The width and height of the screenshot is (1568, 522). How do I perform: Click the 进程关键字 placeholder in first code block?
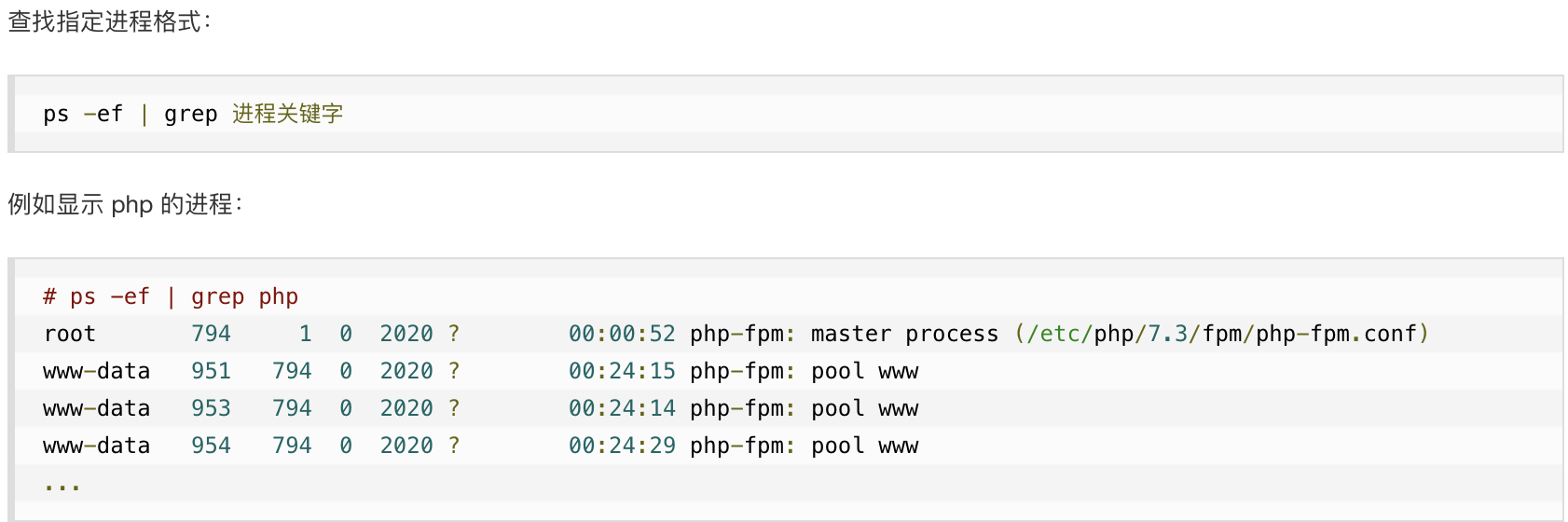tap(287, 114)
